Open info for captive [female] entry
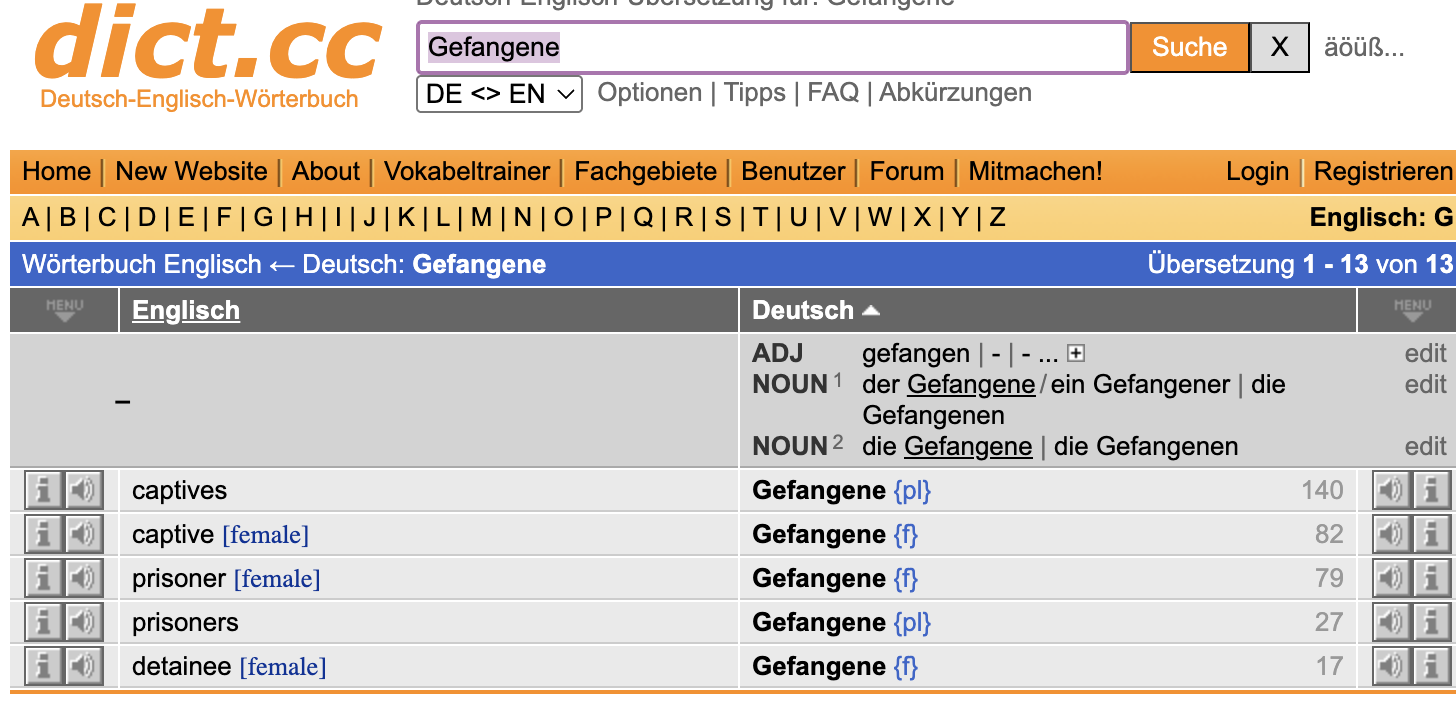 (43, 534)
